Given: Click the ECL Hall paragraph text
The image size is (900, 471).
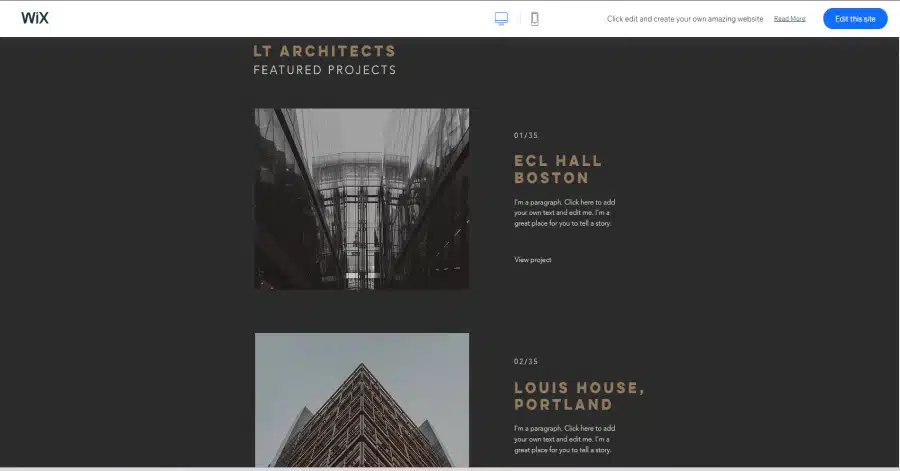Looking at the screenshot, I should [565, 213].
